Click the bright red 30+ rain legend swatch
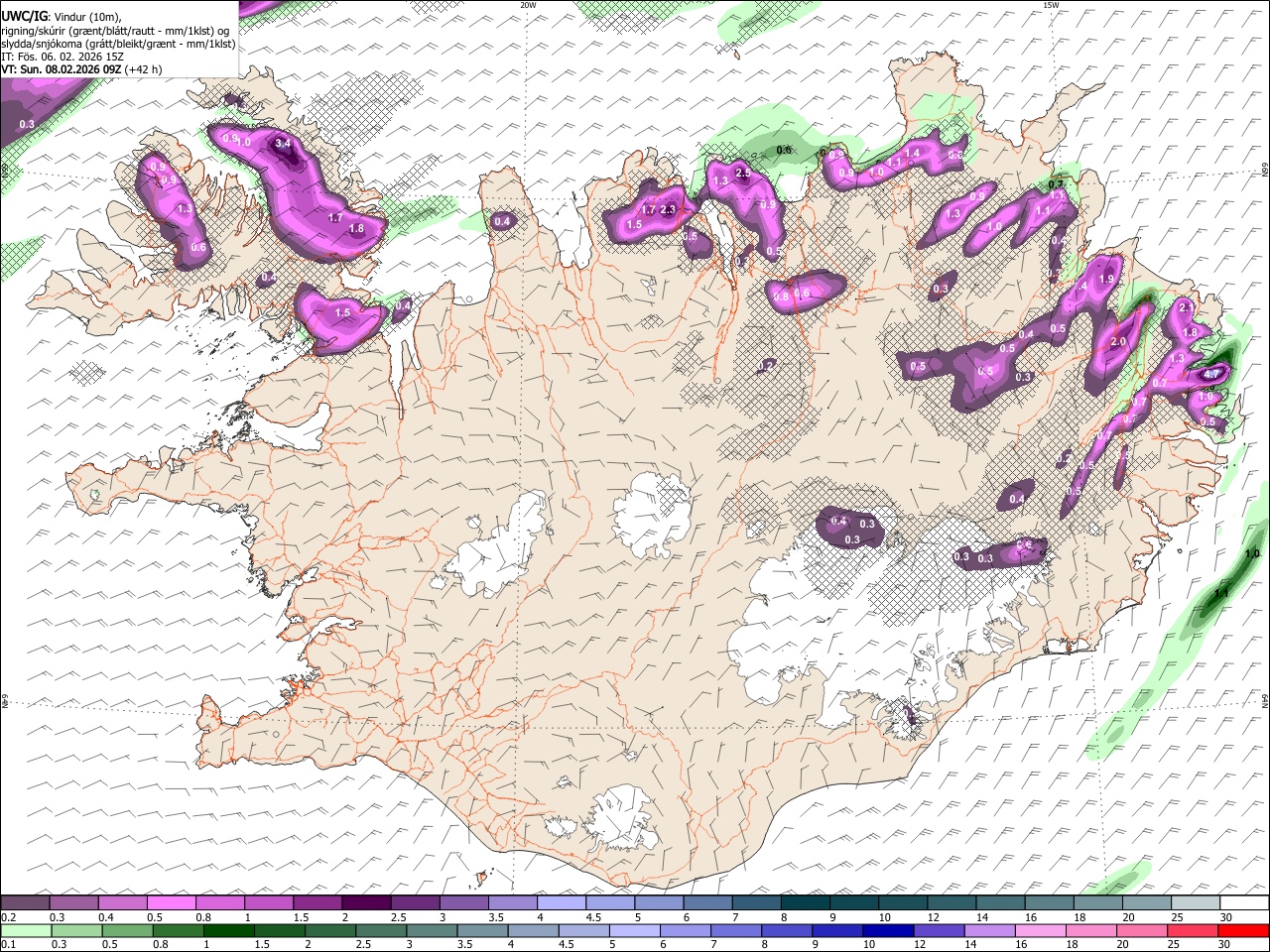Screen dimensions: 1270x952 pyautogui.click(x=1243, y=930)
